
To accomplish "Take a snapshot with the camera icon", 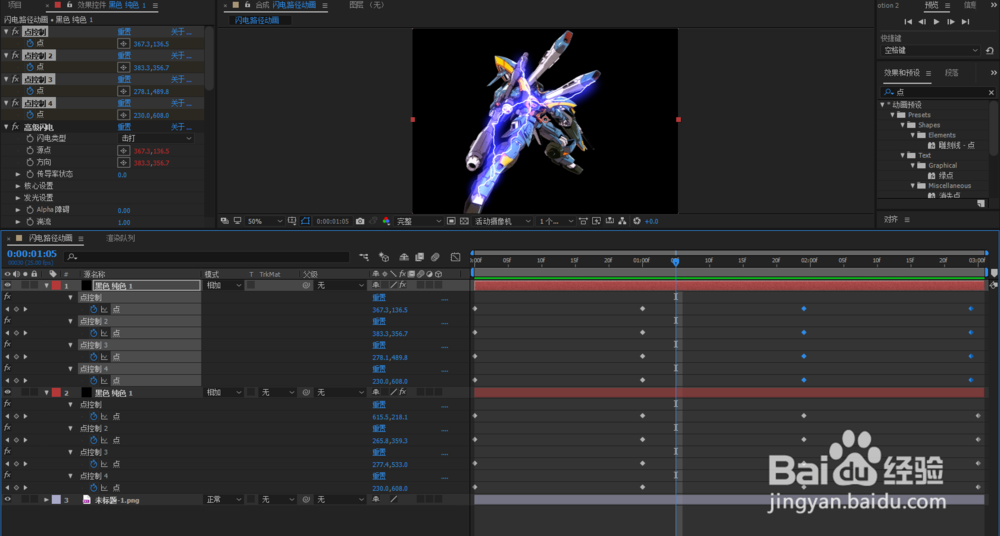I will coord(360,221).
